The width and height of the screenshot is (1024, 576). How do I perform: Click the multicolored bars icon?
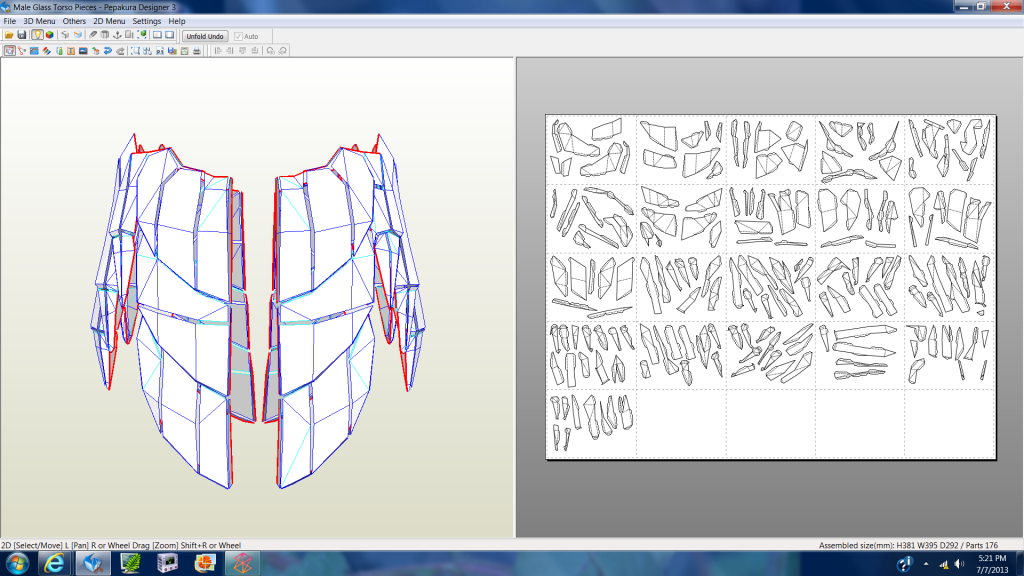tap(172, 50)
